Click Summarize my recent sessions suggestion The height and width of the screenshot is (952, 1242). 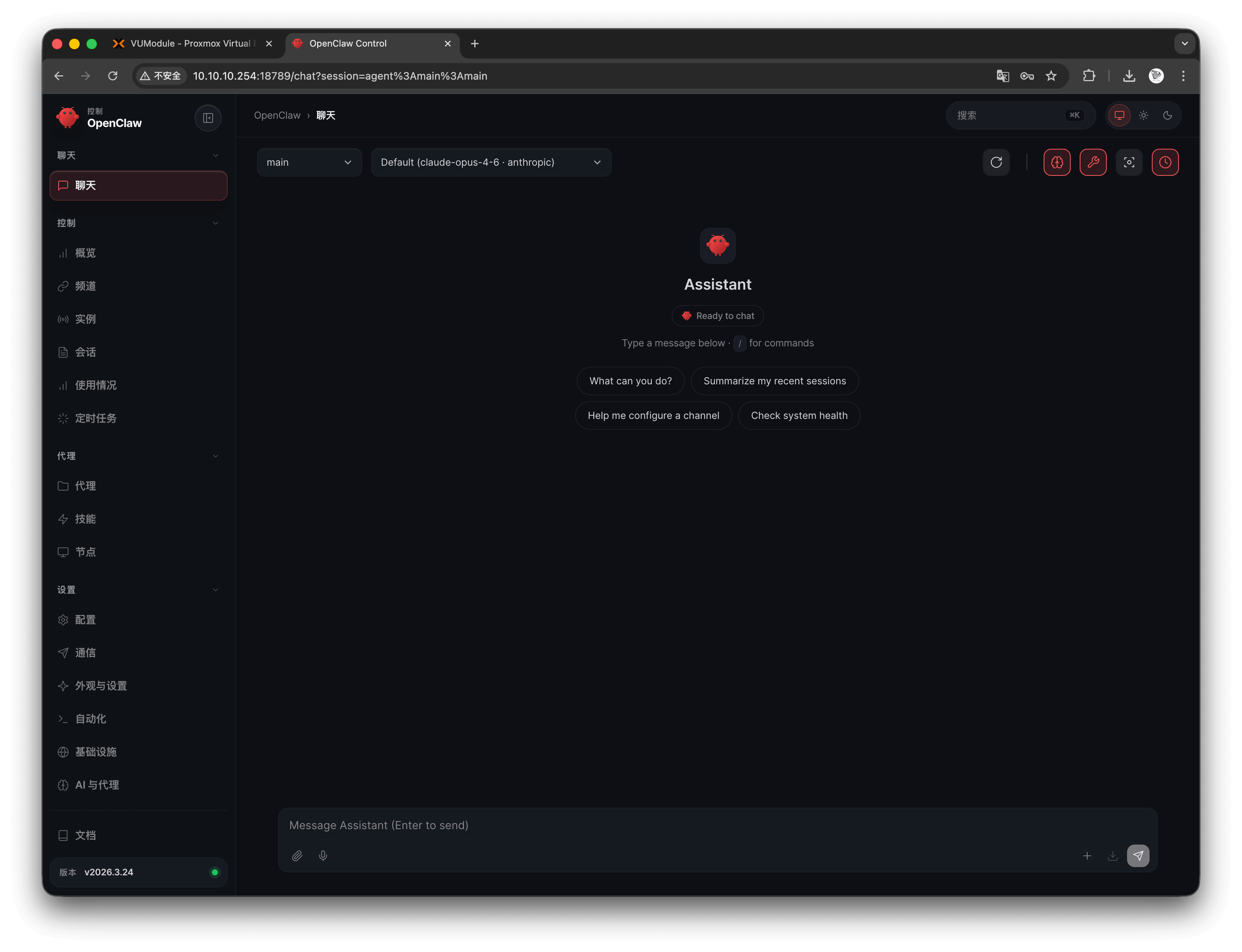coord(775,381)
